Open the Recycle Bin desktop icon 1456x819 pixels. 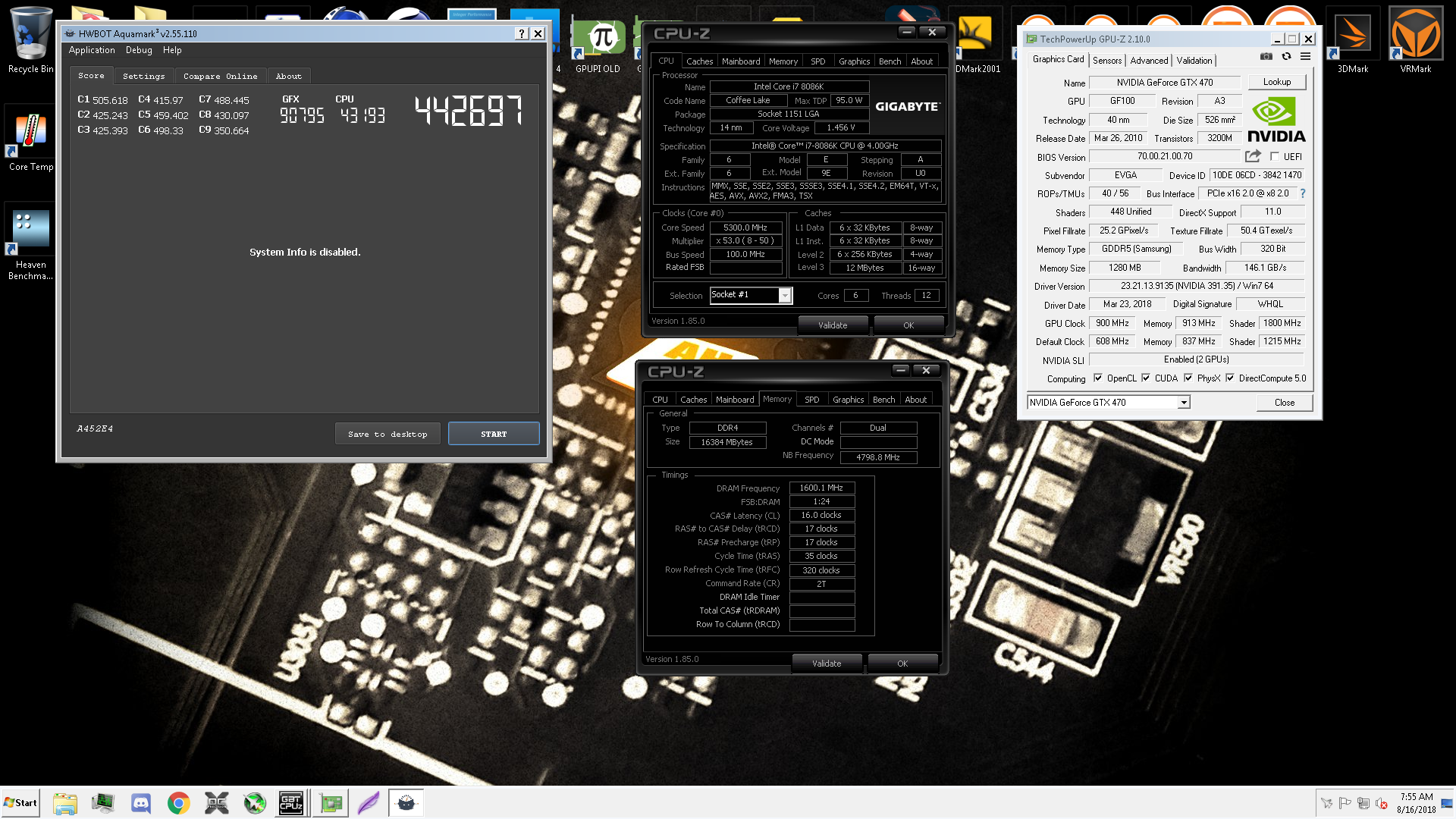pos(30,40)
